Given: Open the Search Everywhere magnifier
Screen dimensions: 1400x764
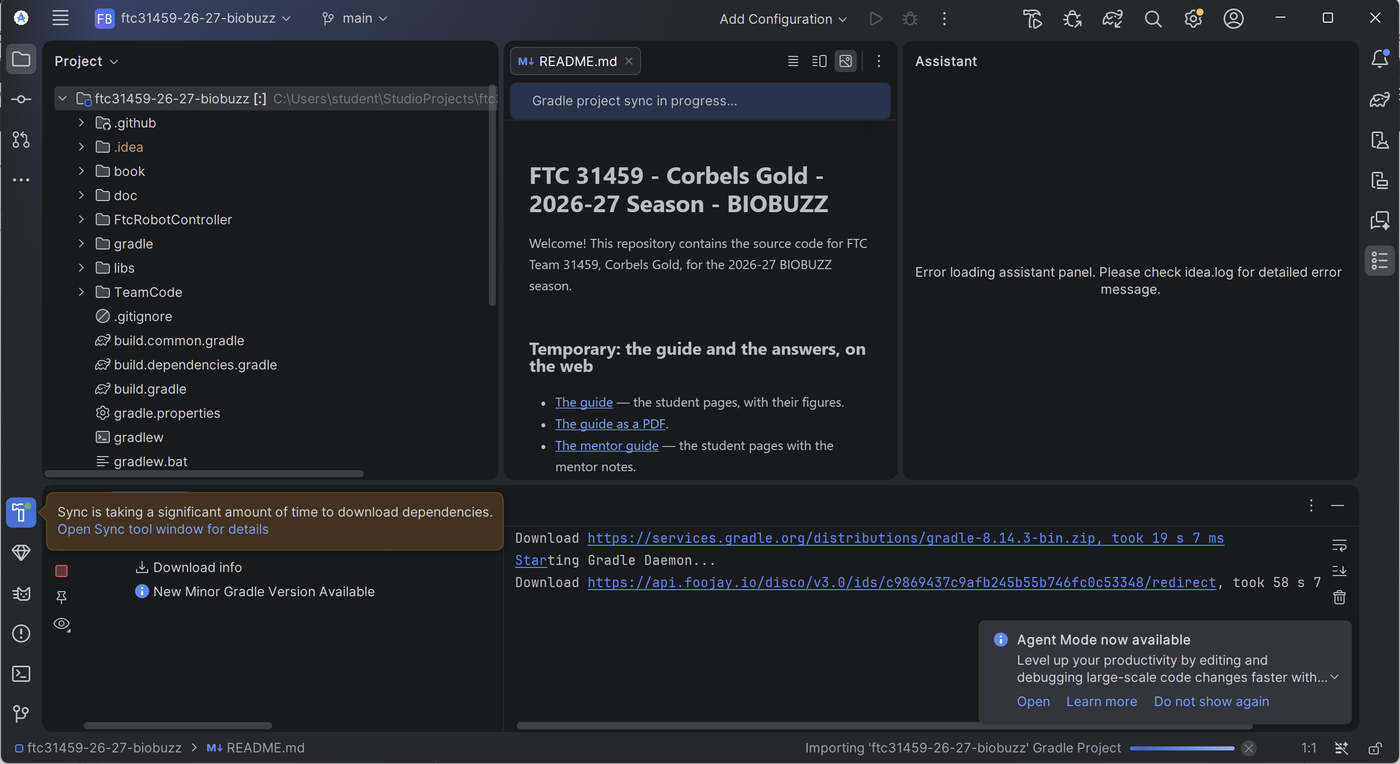Looking at the screenshot, I should pos(1153,19).
